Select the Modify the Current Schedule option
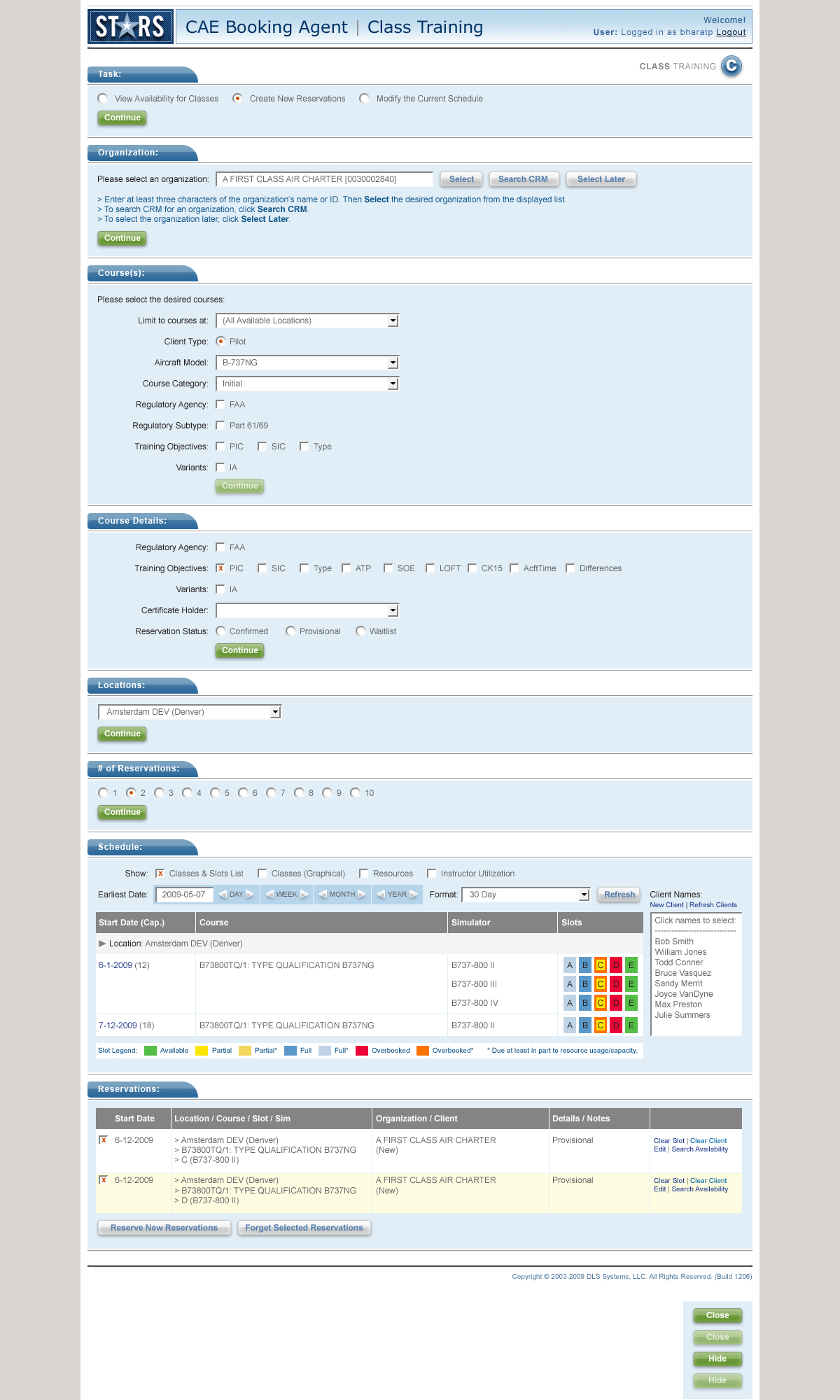 point(365,99)
